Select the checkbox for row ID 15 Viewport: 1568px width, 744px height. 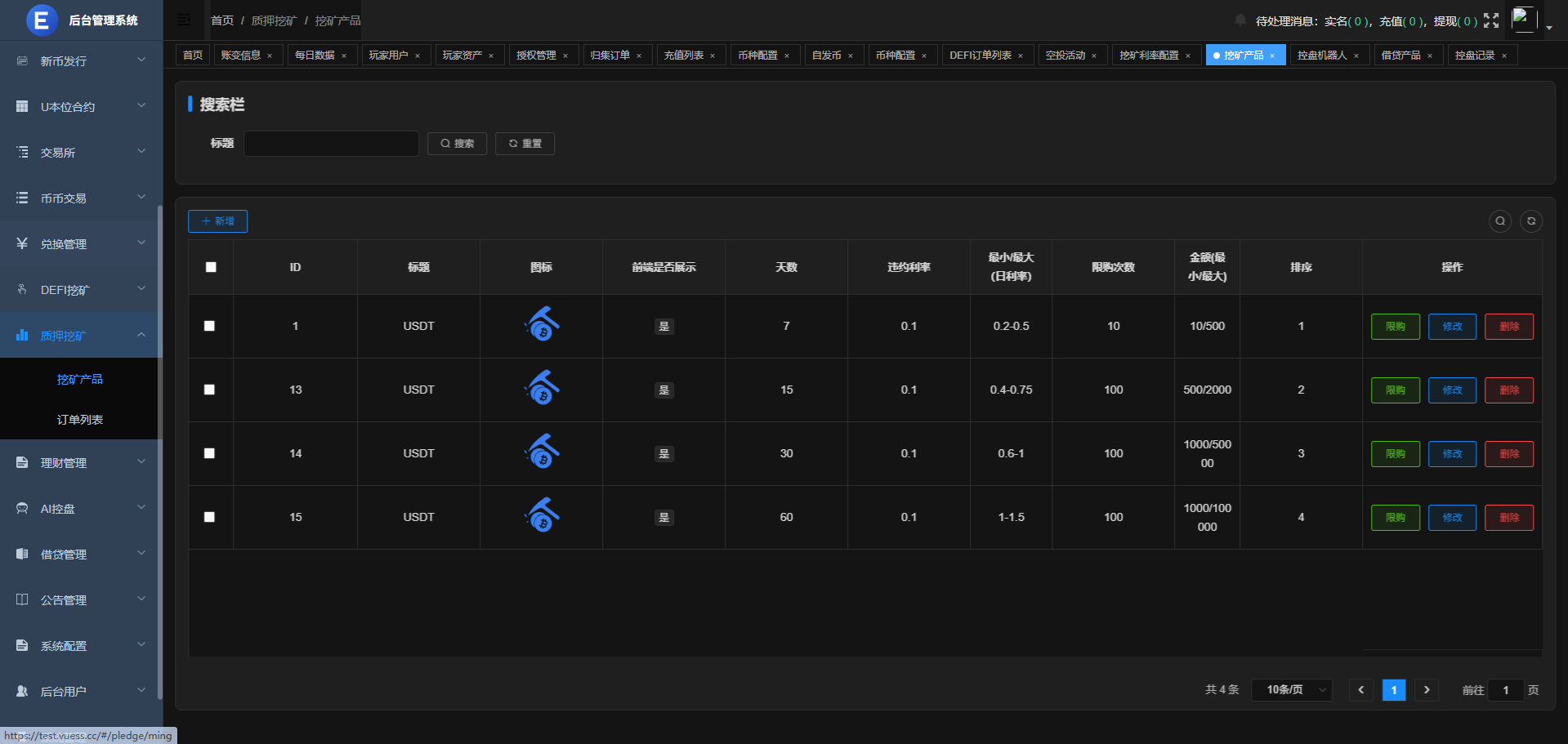coord(210,517)
